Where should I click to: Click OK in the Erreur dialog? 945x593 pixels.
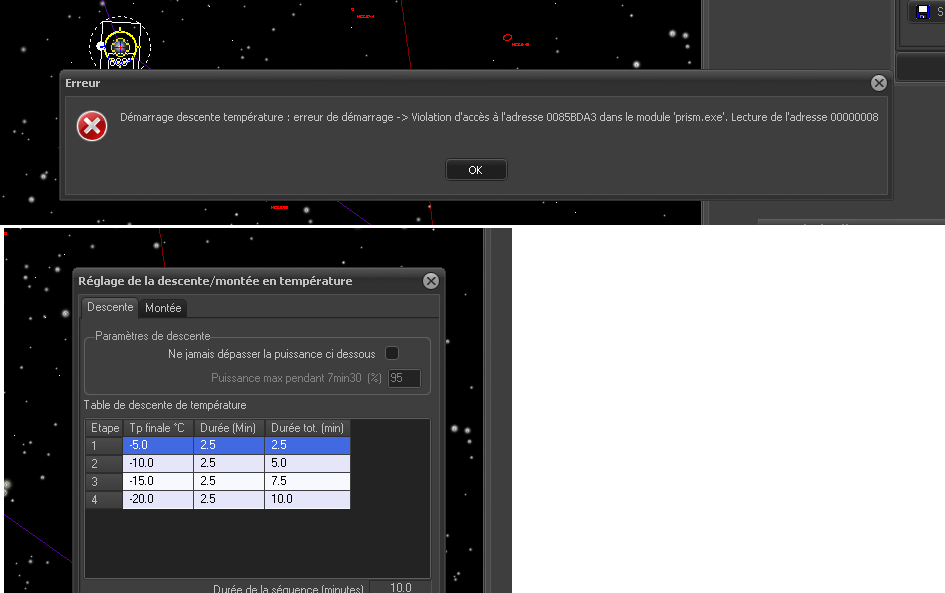(475, 170)
